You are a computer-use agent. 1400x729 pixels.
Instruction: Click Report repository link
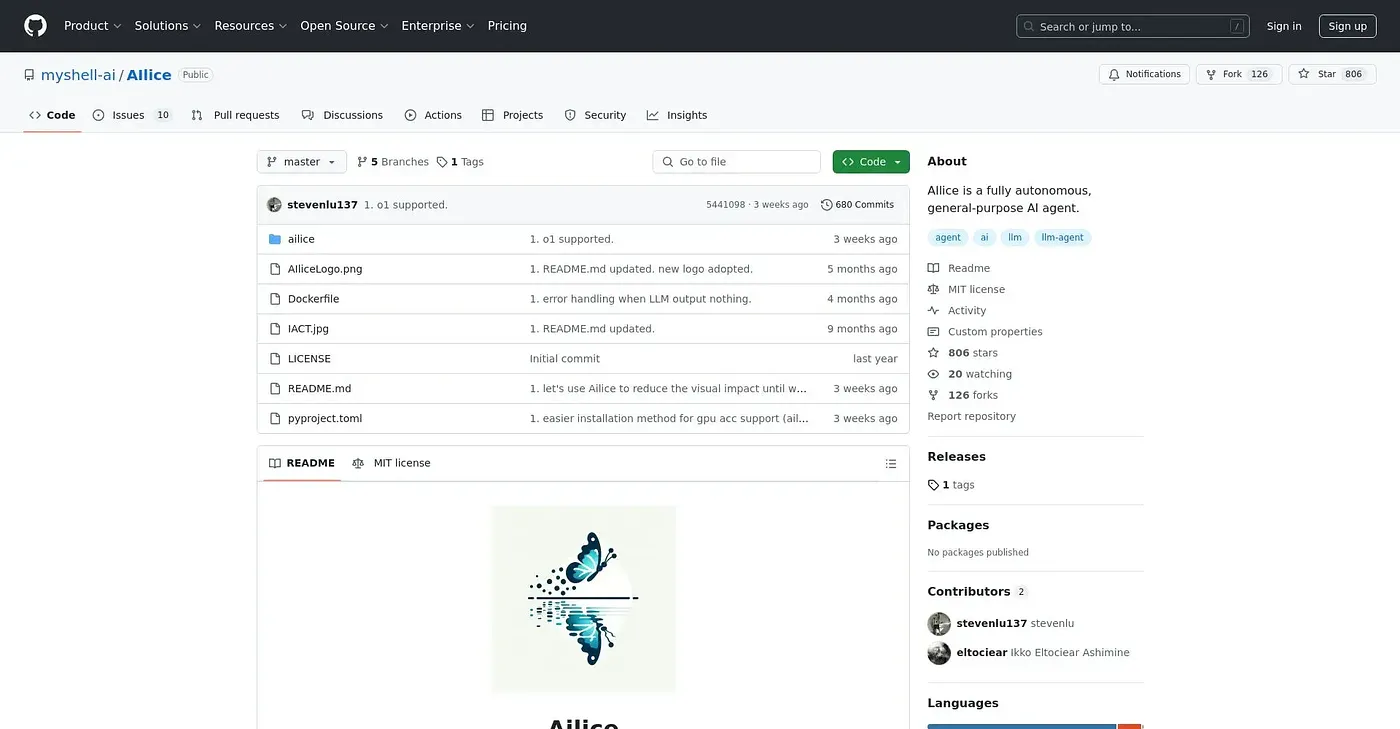click(971, 416)
